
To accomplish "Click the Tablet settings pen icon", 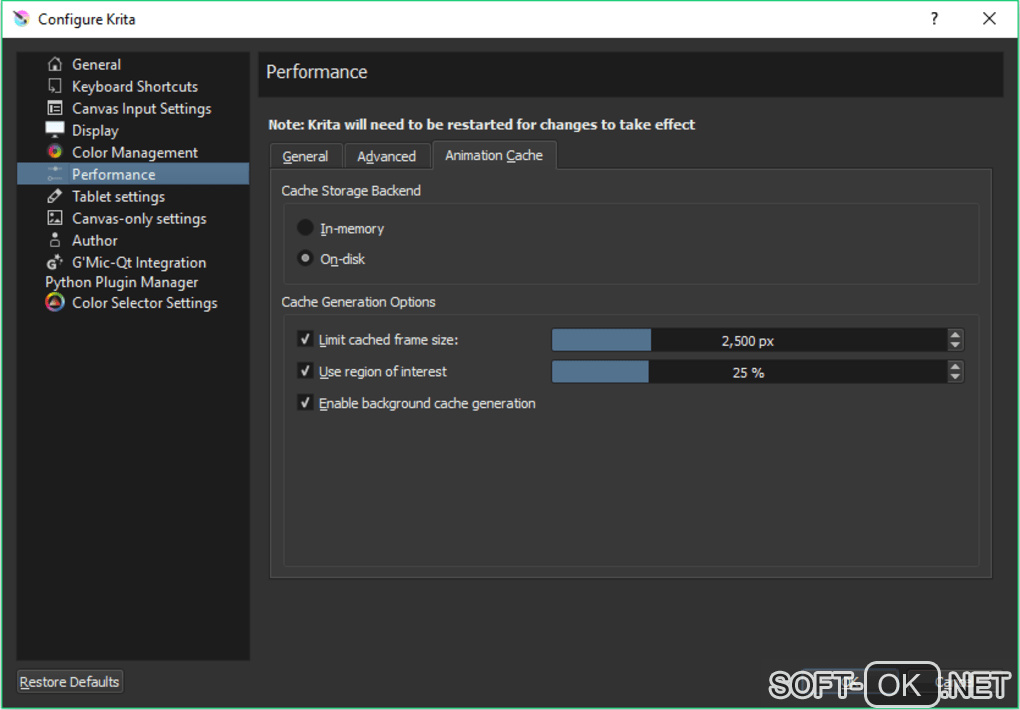I will pyautogui.click(x=55, y=196).
